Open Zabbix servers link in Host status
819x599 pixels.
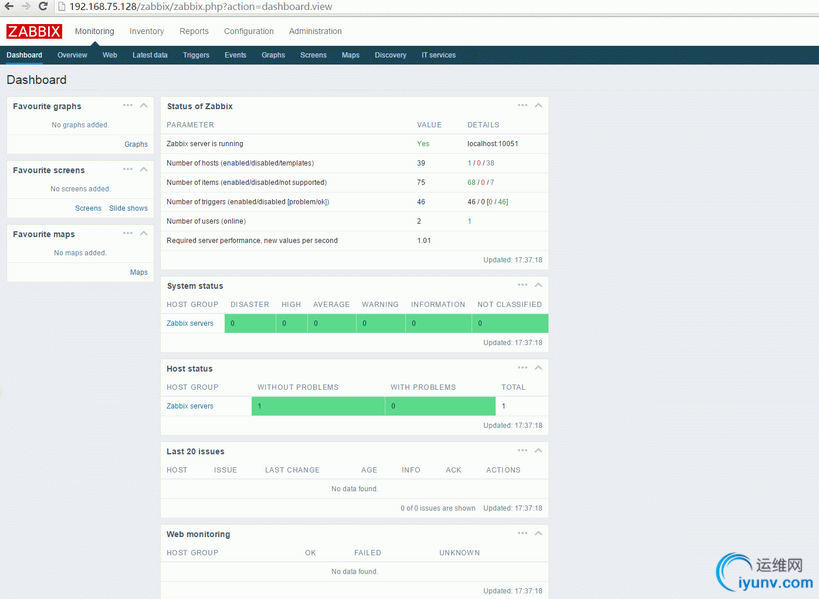coord(190,406)
